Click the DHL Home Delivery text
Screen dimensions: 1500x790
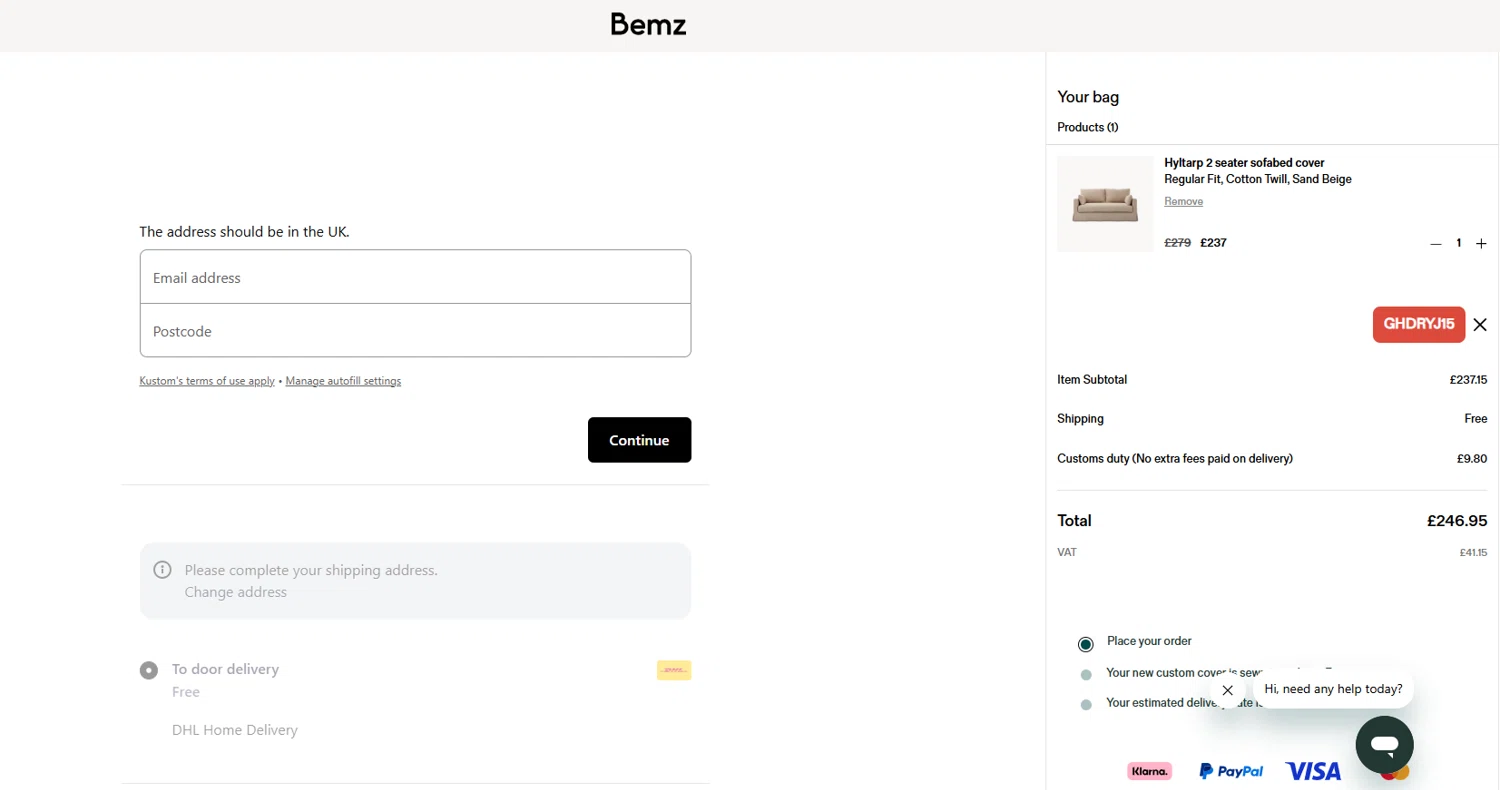[x=235, y=730]
